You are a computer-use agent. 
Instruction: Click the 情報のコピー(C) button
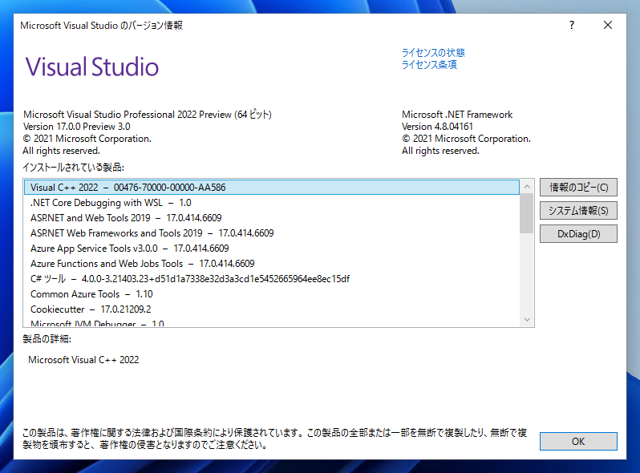click(578, 187)
